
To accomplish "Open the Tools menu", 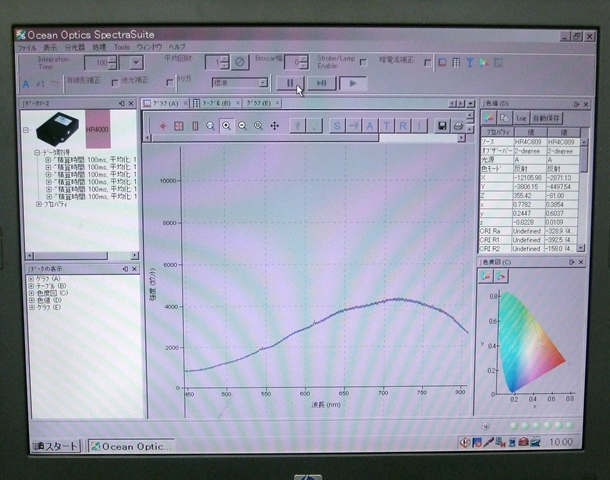I will pyautogui.click(x=121, y=47).
